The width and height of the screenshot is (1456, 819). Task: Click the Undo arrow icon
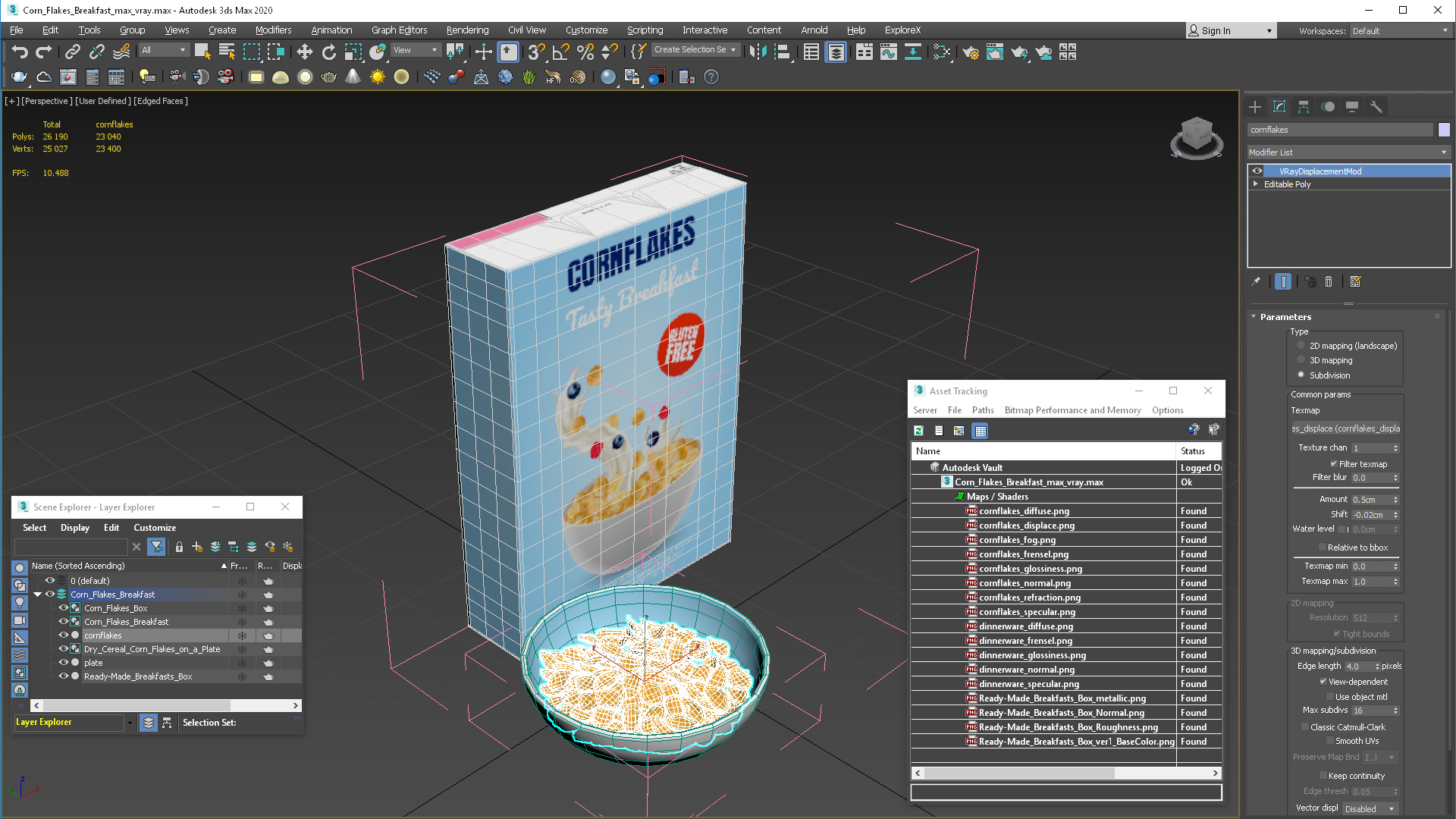(x=20, y=52)
